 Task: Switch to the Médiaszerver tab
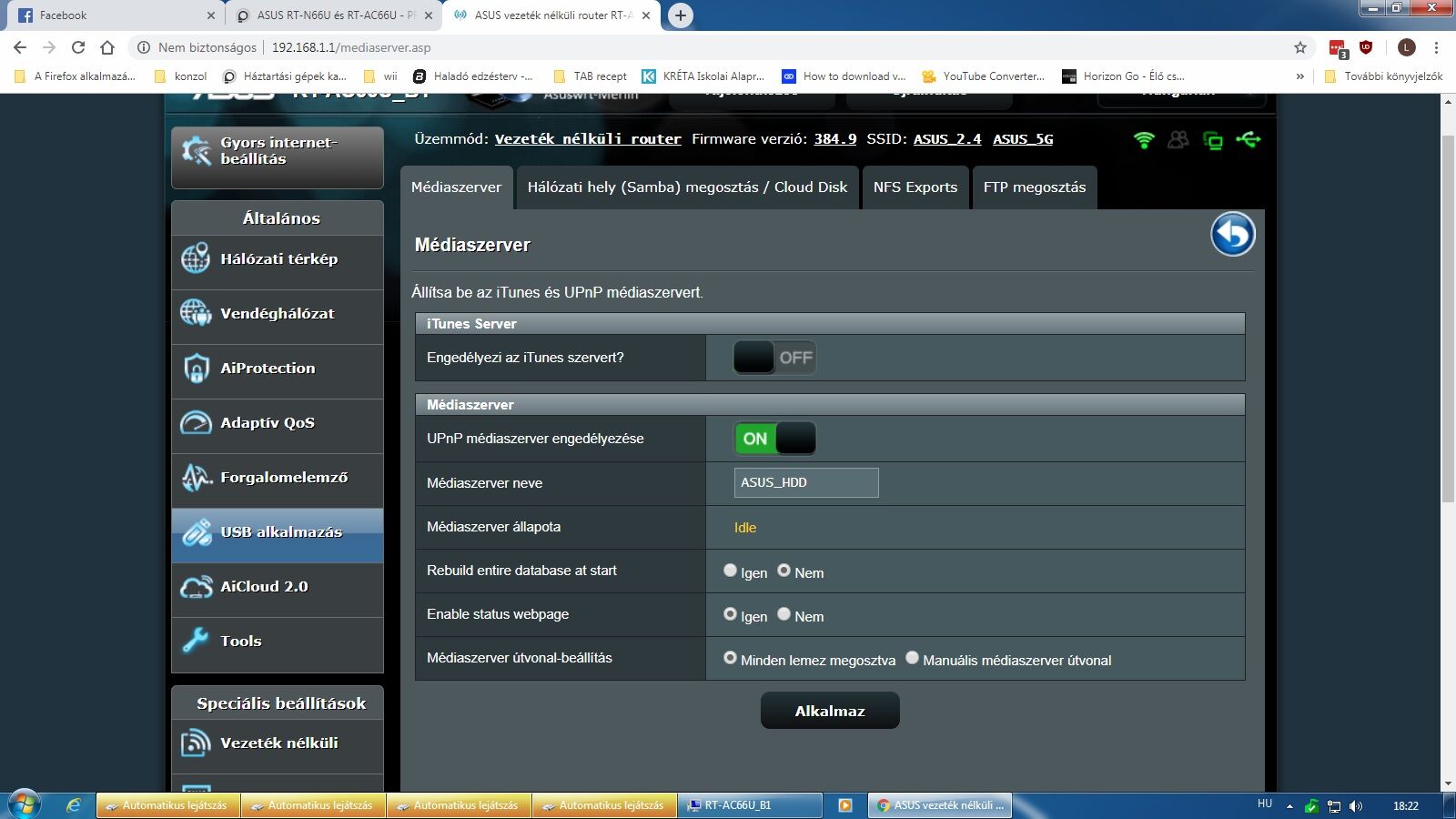coord(456,187)
